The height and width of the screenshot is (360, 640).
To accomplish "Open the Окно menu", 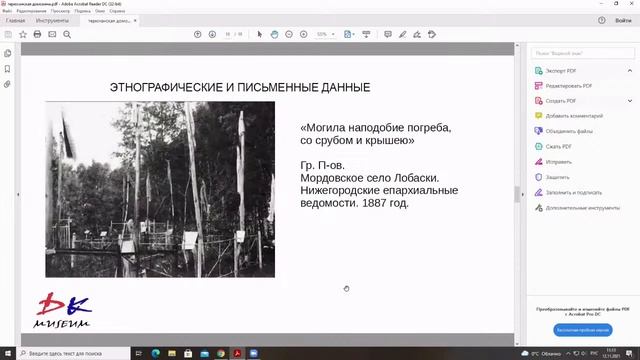I will point(100,11).
